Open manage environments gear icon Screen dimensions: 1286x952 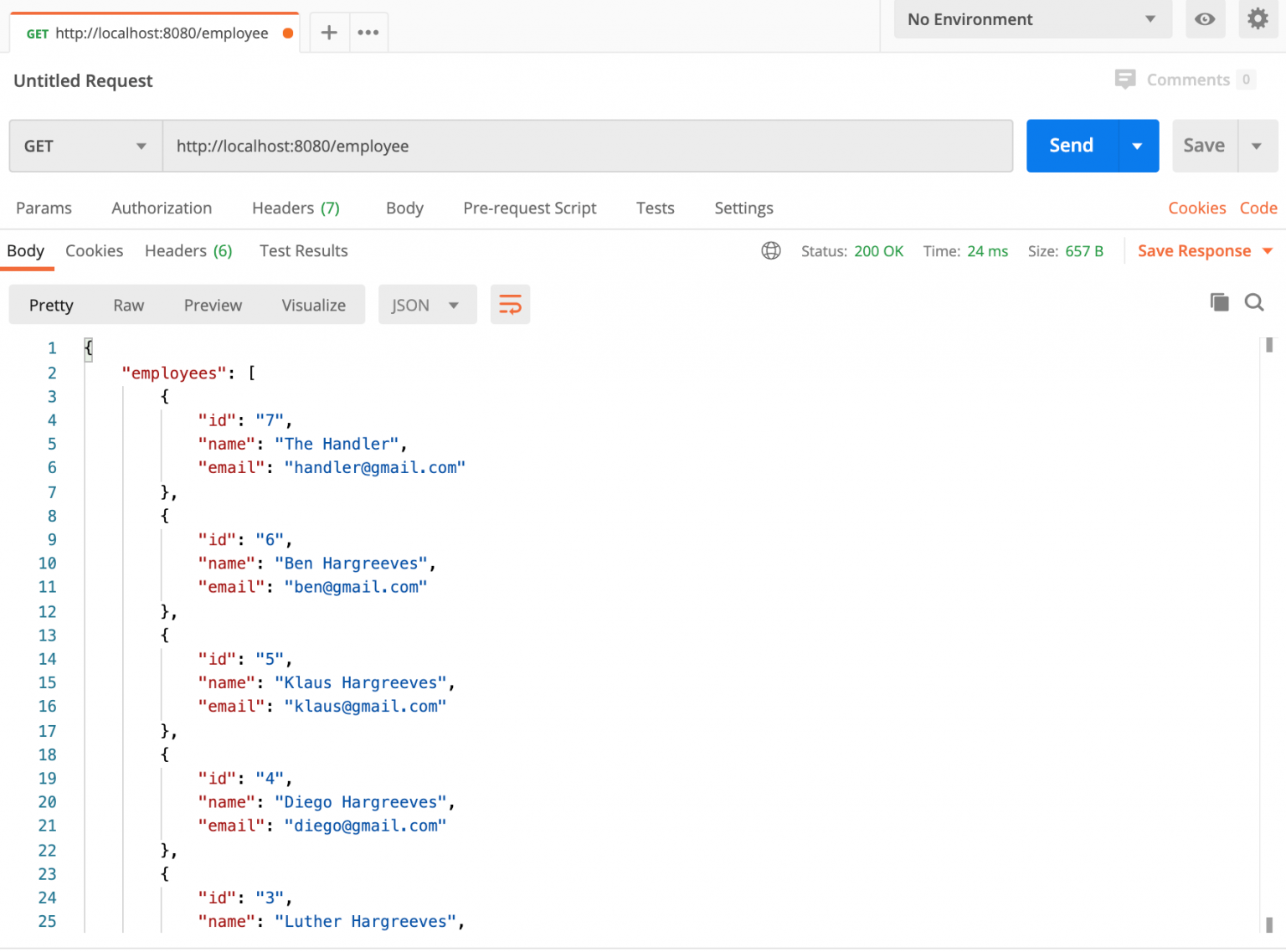pos(1258,18)
